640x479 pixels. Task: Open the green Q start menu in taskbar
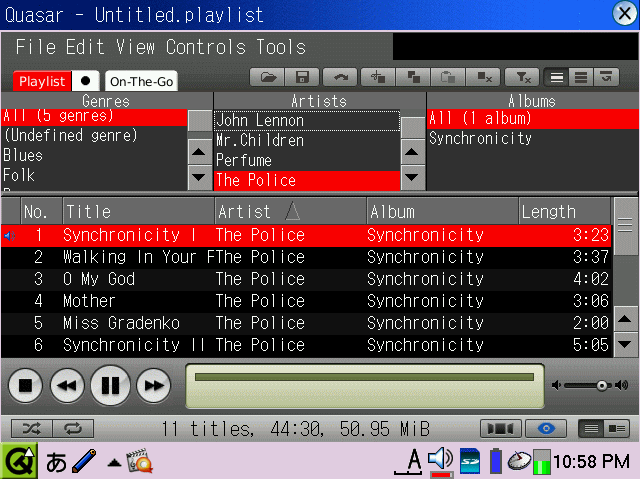[x=19, y=461]
